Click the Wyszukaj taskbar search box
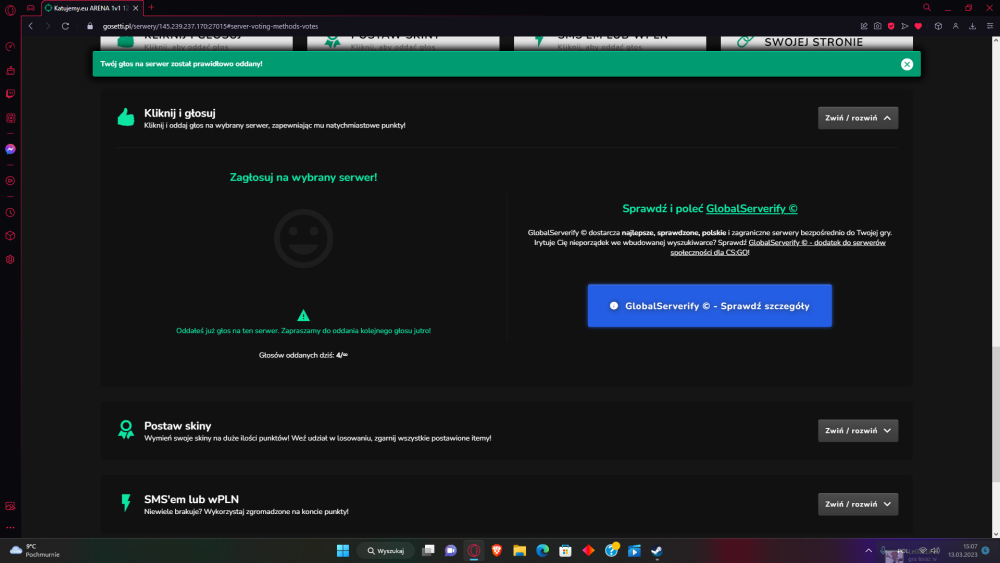The height and width of the screenshot is (563, 1000). (x=386, y=550)
